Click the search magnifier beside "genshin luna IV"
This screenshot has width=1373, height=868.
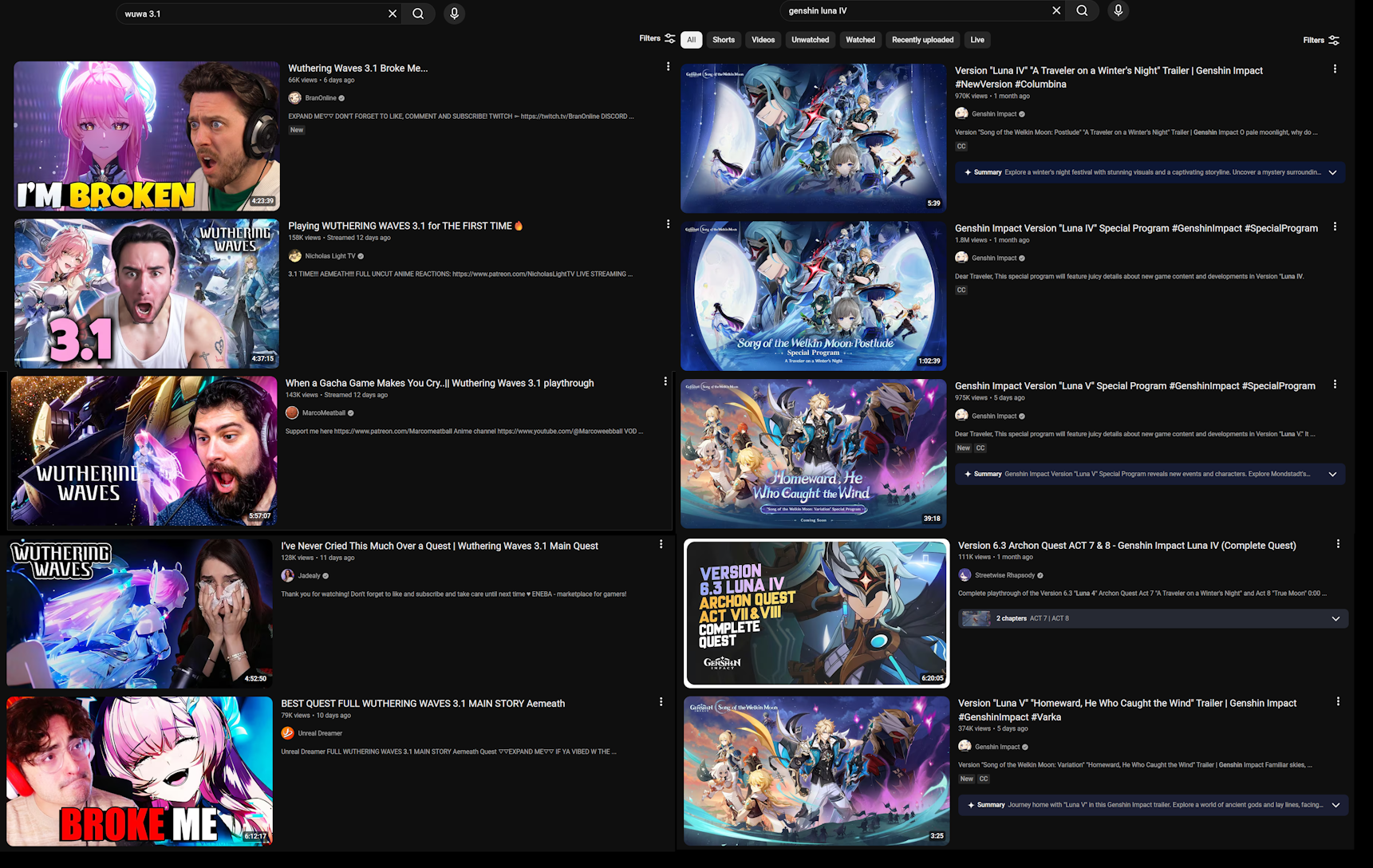pyautogui.click(x=1082, y=10)
